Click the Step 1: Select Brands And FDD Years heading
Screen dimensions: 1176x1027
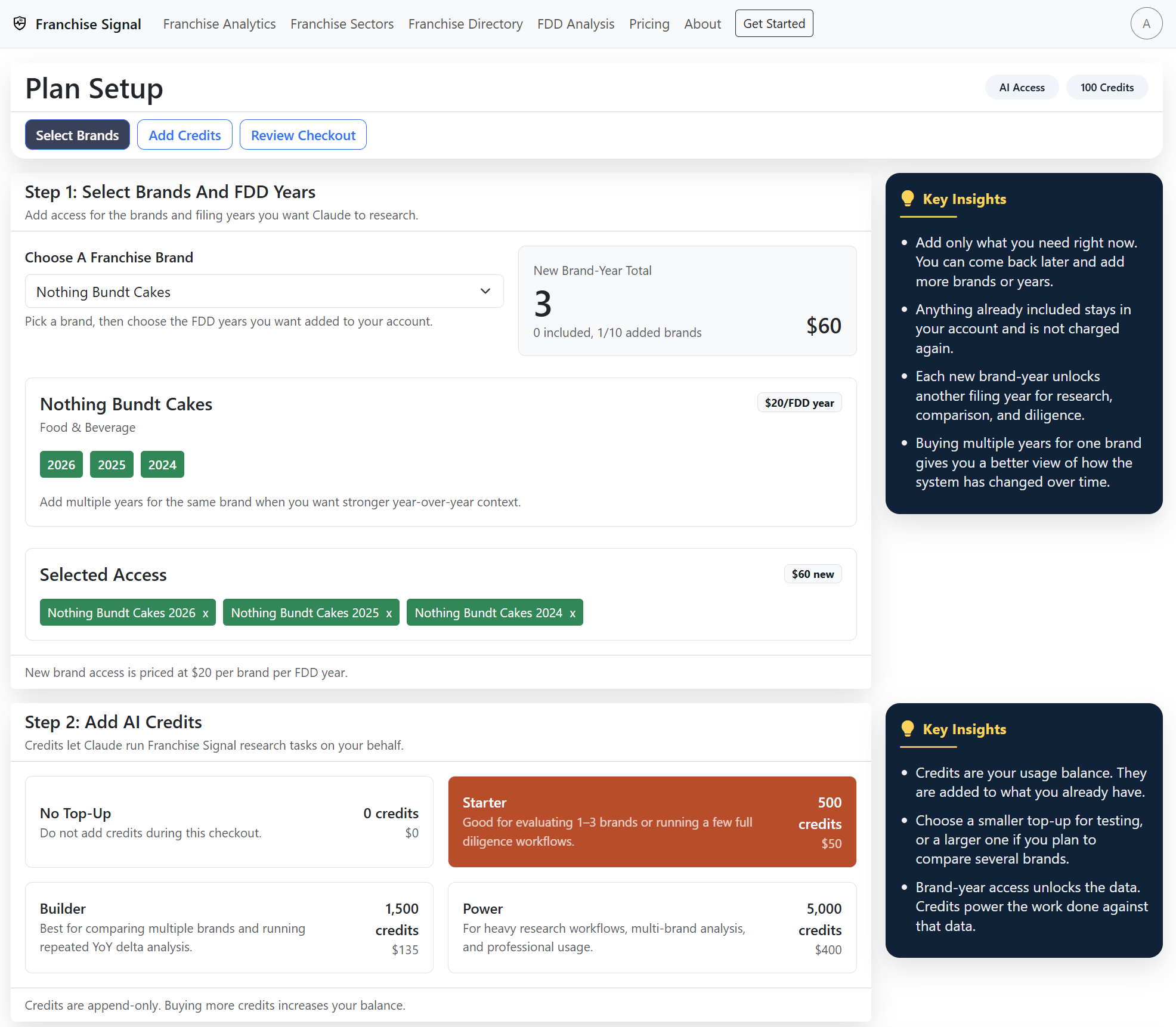pos(170,191)
